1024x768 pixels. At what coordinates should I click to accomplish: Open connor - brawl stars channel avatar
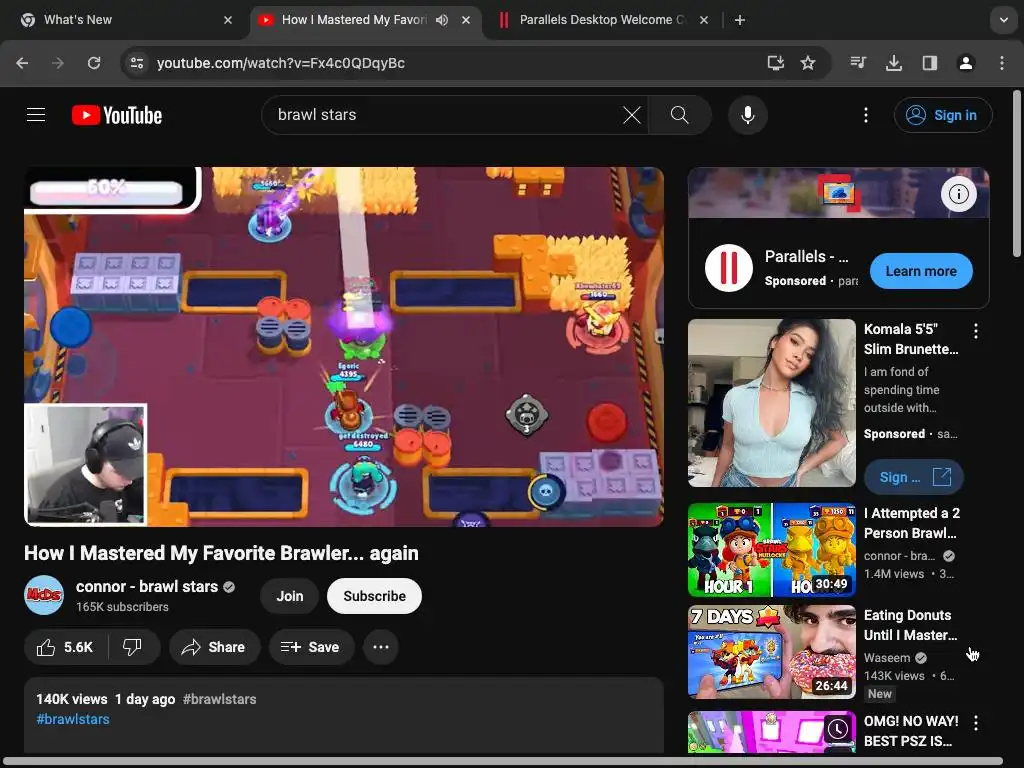coord(44,595)
